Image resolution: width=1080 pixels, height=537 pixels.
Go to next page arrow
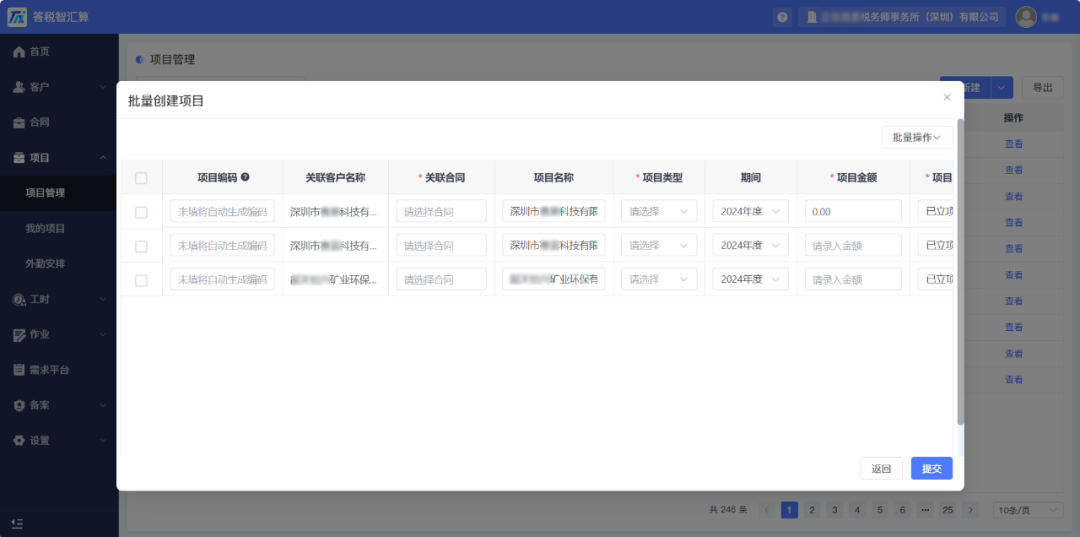970,510
